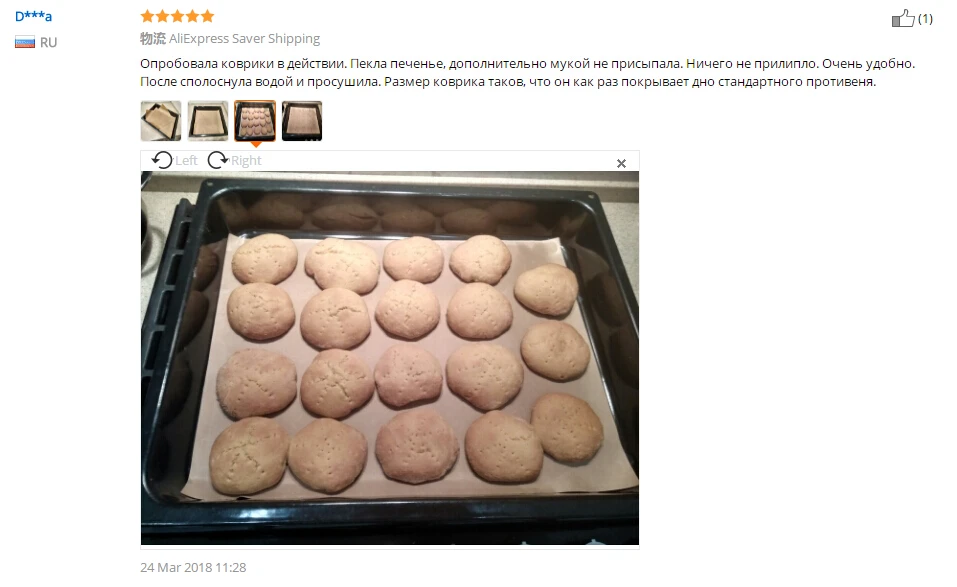
Task: Open the first review thumbnail of folded mat
Action: click(161, 121)
